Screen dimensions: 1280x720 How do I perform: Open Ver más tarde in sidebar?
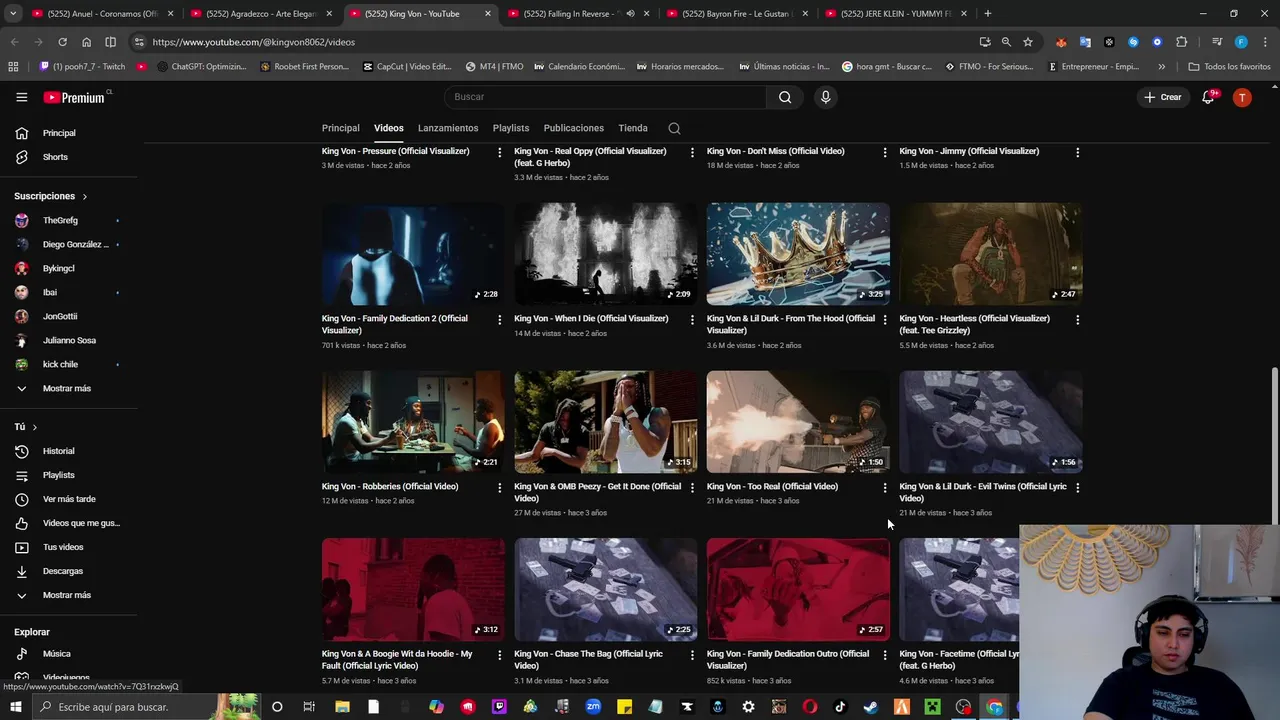(x=69, y=499)
